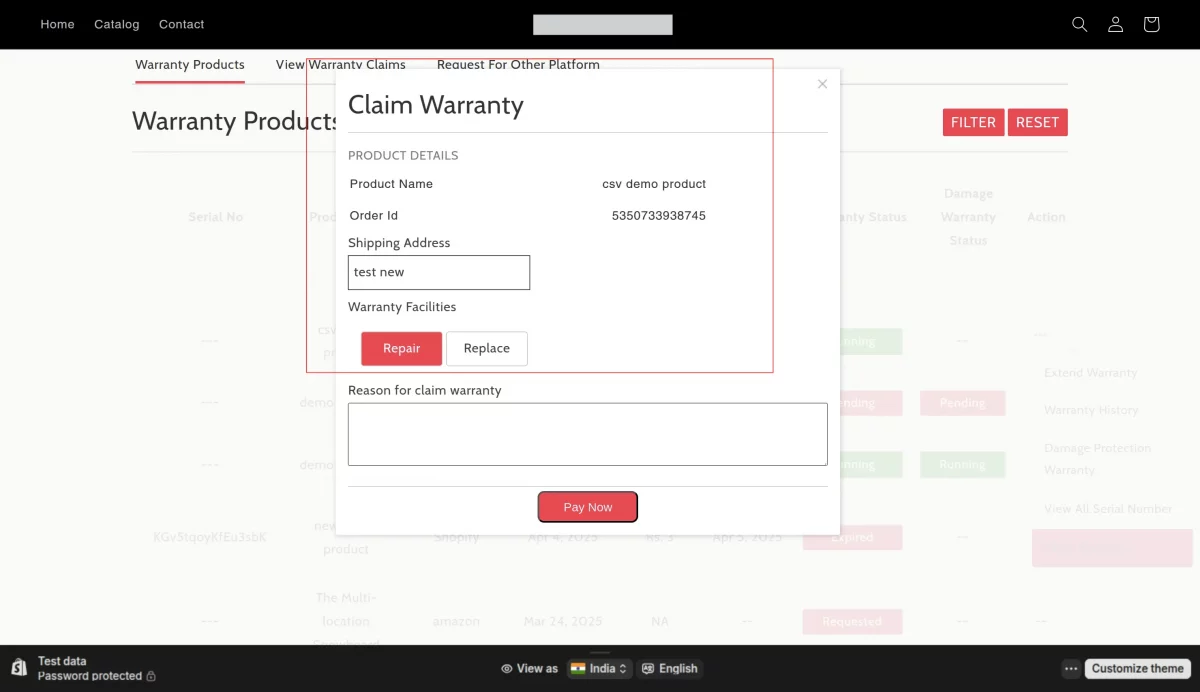Open the search panel
1200x692 pixels.
(1079, 24)
